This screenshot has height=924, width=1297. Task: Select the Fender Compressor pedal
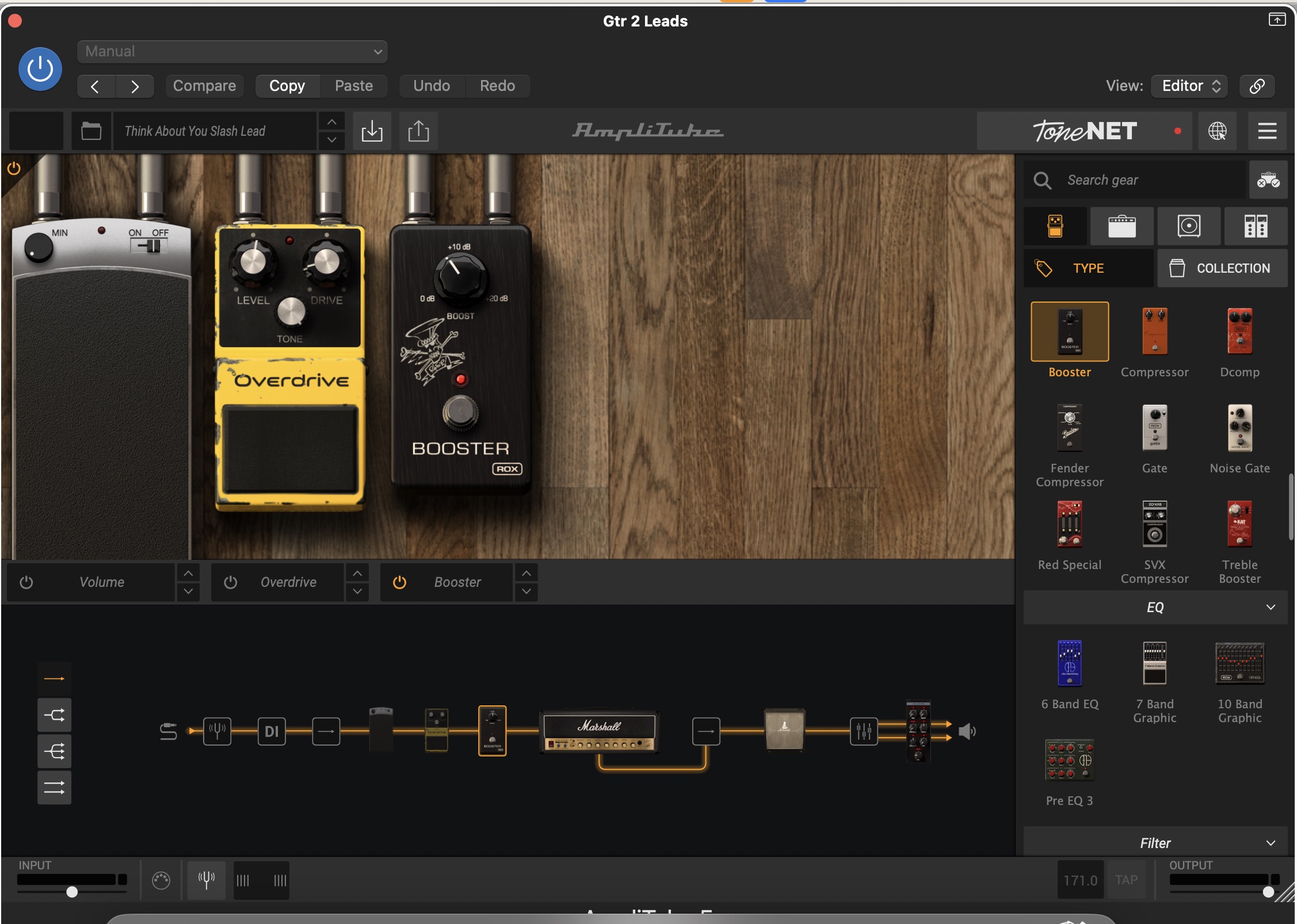(1070, 429)
